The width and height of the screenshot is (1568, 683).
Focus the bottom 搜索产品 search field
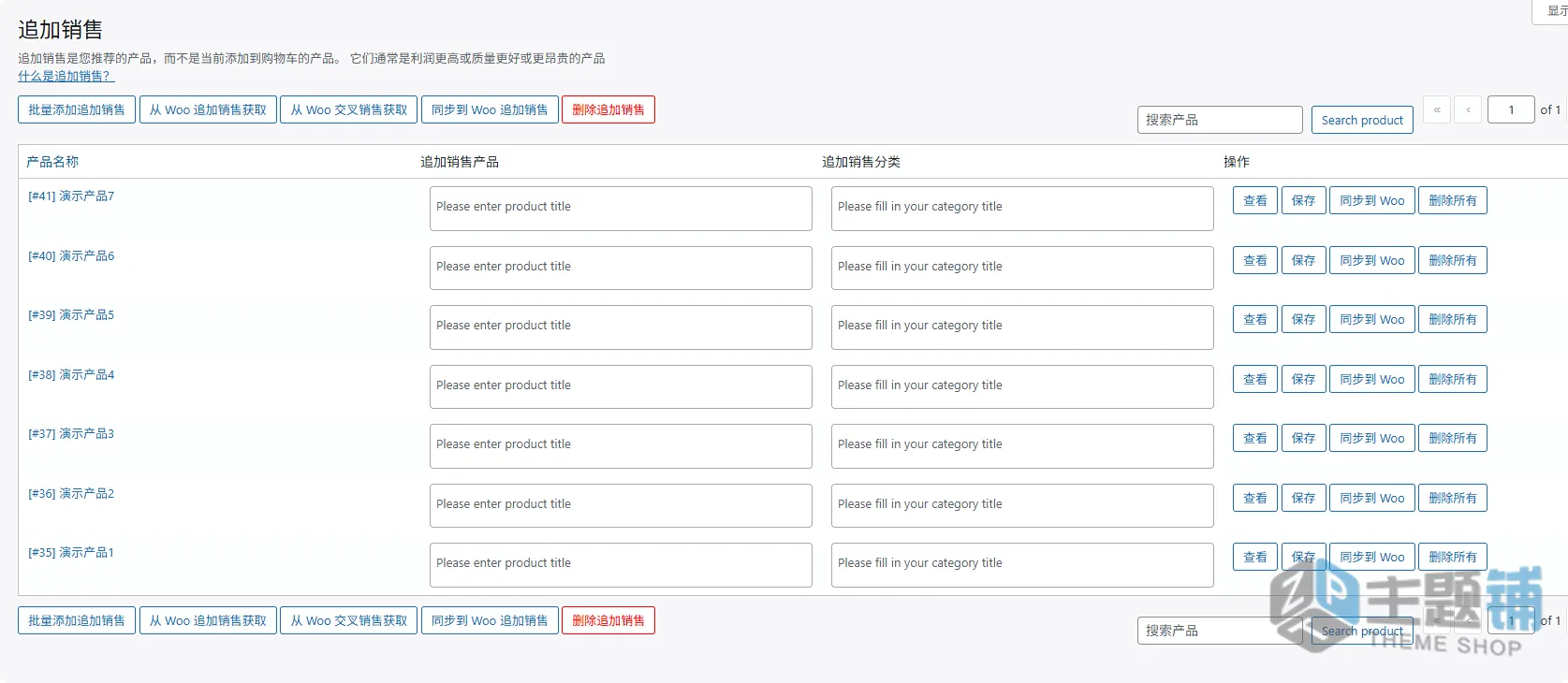tap(1220, 631)
